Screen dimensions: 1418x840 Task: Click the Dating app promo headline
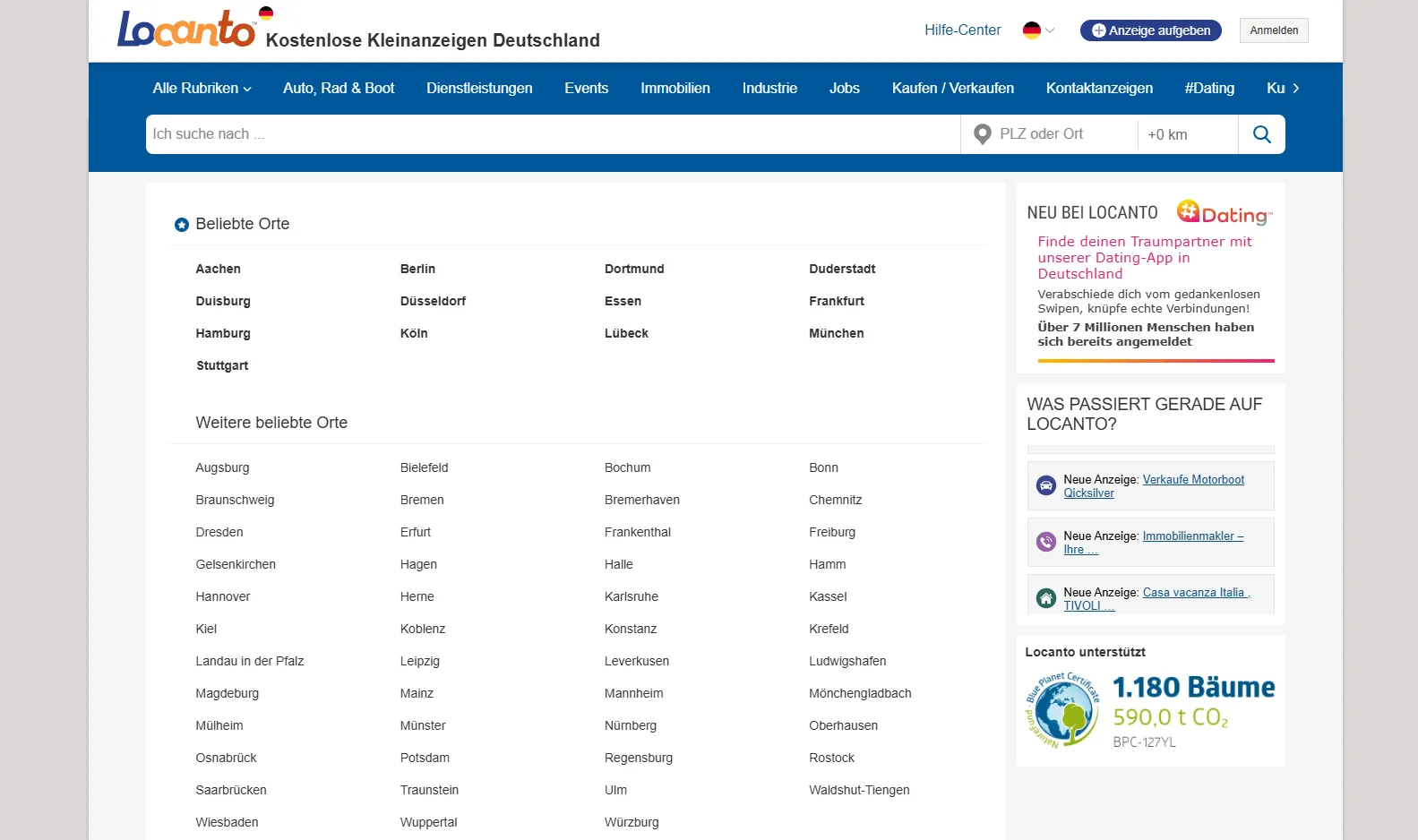click(1145, 258)
